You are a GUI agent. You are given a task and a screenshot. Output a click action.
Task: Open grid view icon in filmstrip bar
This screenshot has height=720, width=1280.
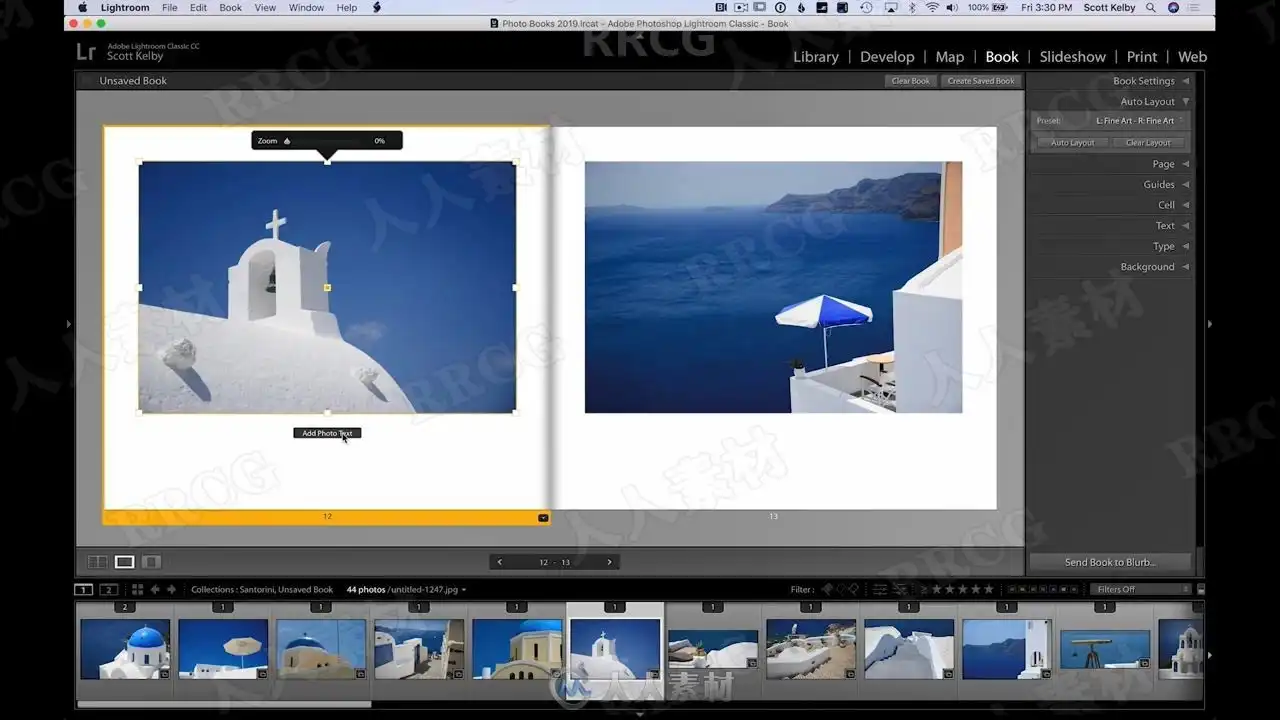[138, 590]
